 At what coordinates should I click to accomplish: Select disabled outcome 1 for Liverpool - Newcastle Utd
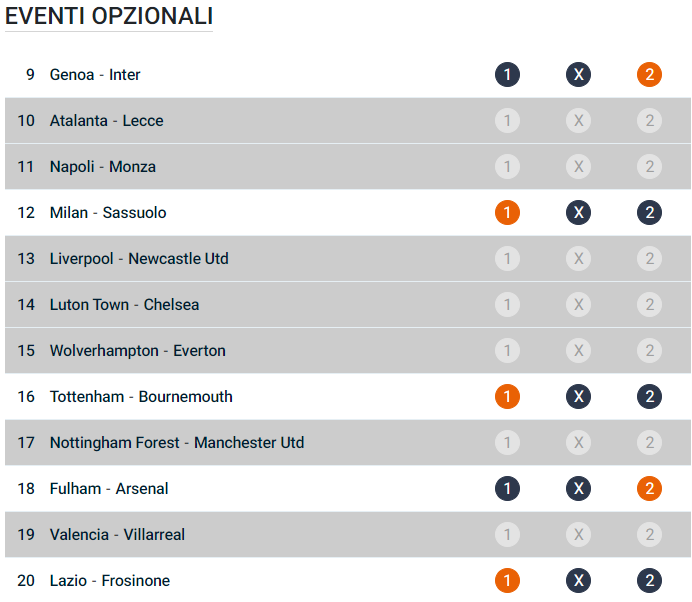(507, 259)
